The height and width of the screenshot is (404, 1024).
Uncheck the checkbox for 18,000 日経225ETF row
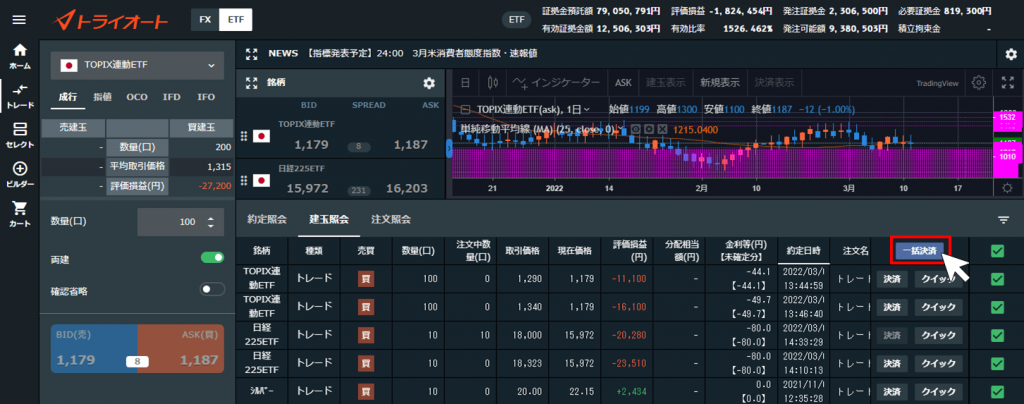pyautogui.click(x=997, y=335)
